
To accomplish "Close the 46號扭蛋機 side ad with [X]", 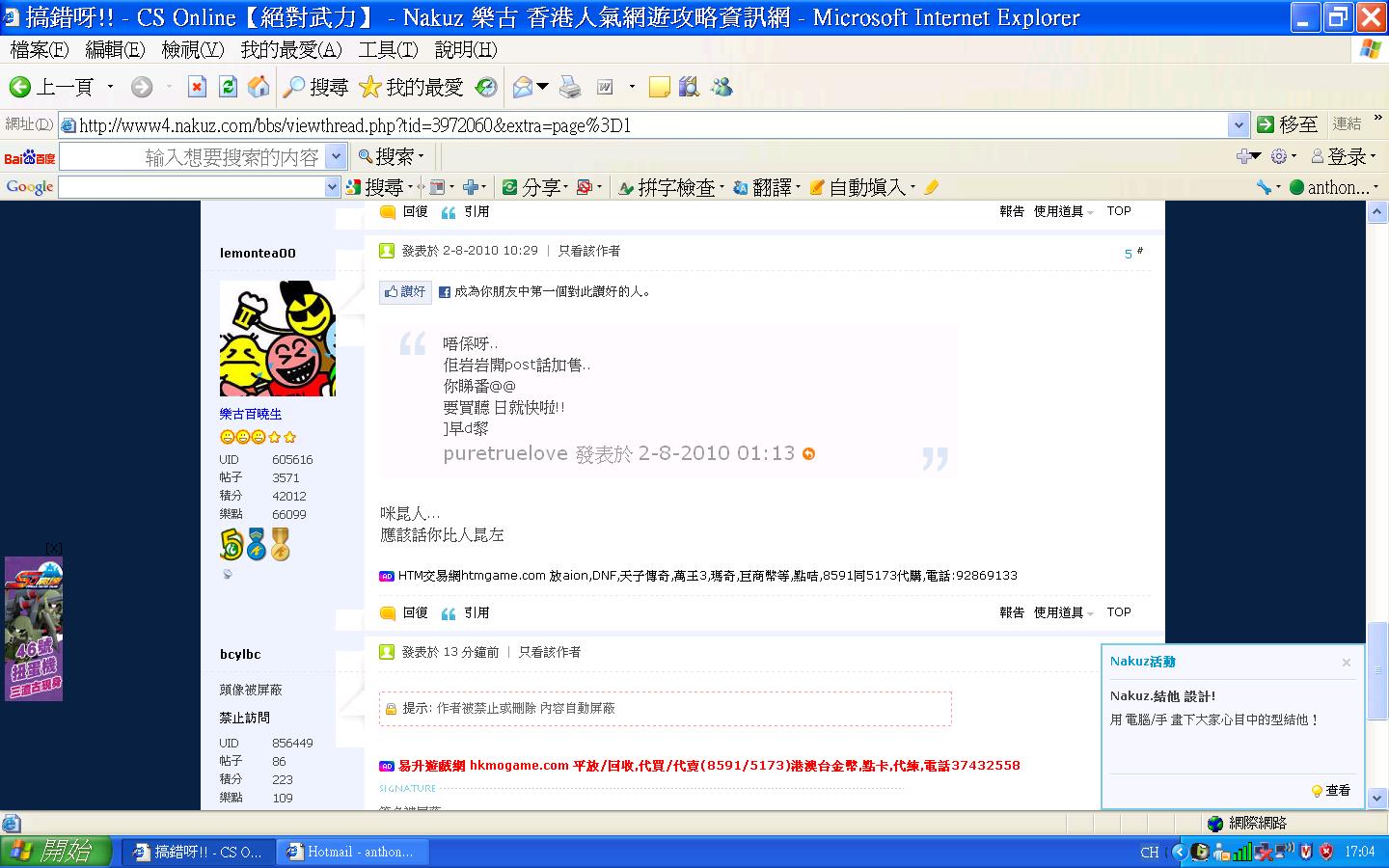I will pos(54,549).
